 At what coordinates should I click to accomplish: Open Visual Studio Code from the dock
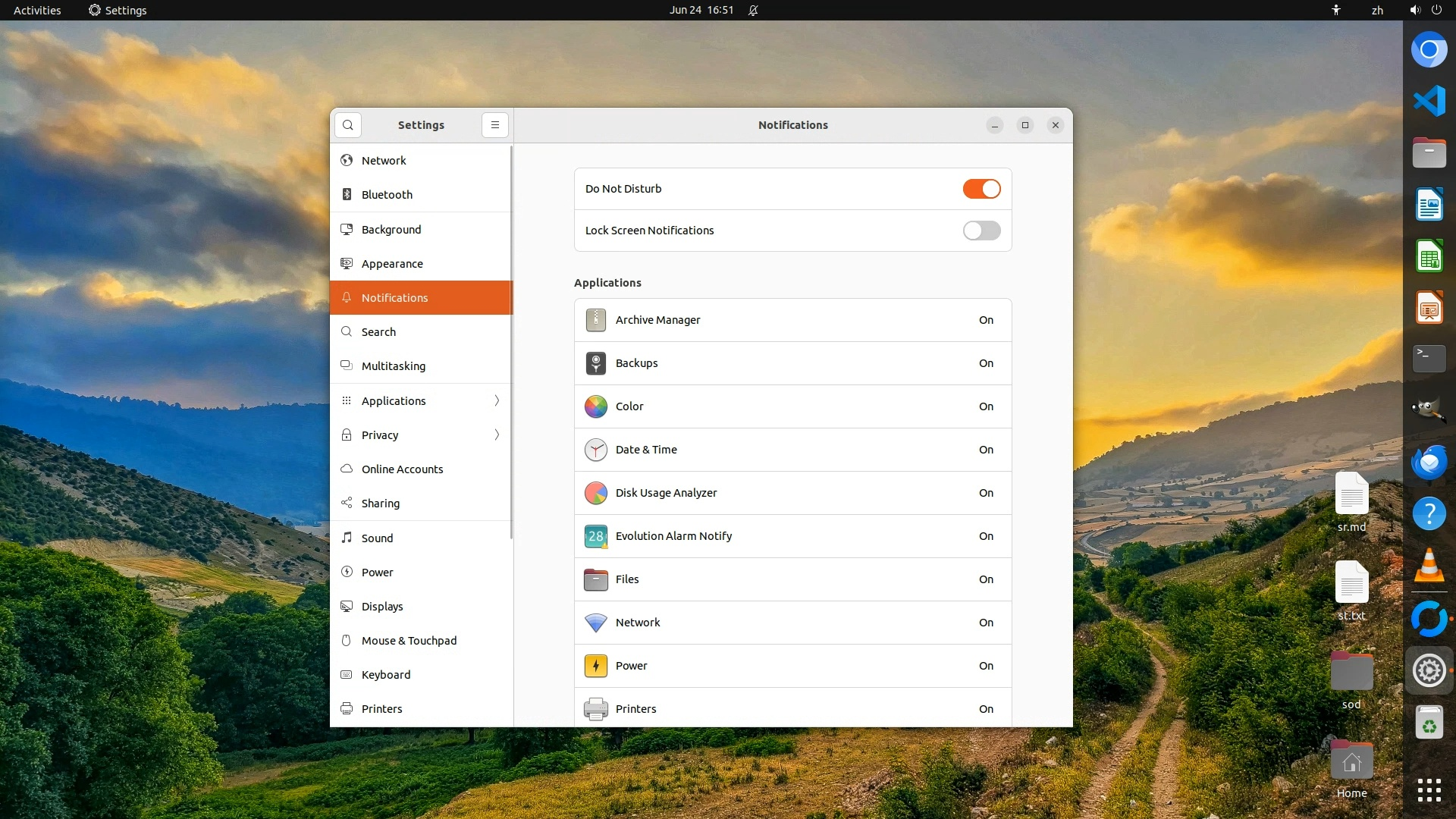click(x=1429, y=101)
